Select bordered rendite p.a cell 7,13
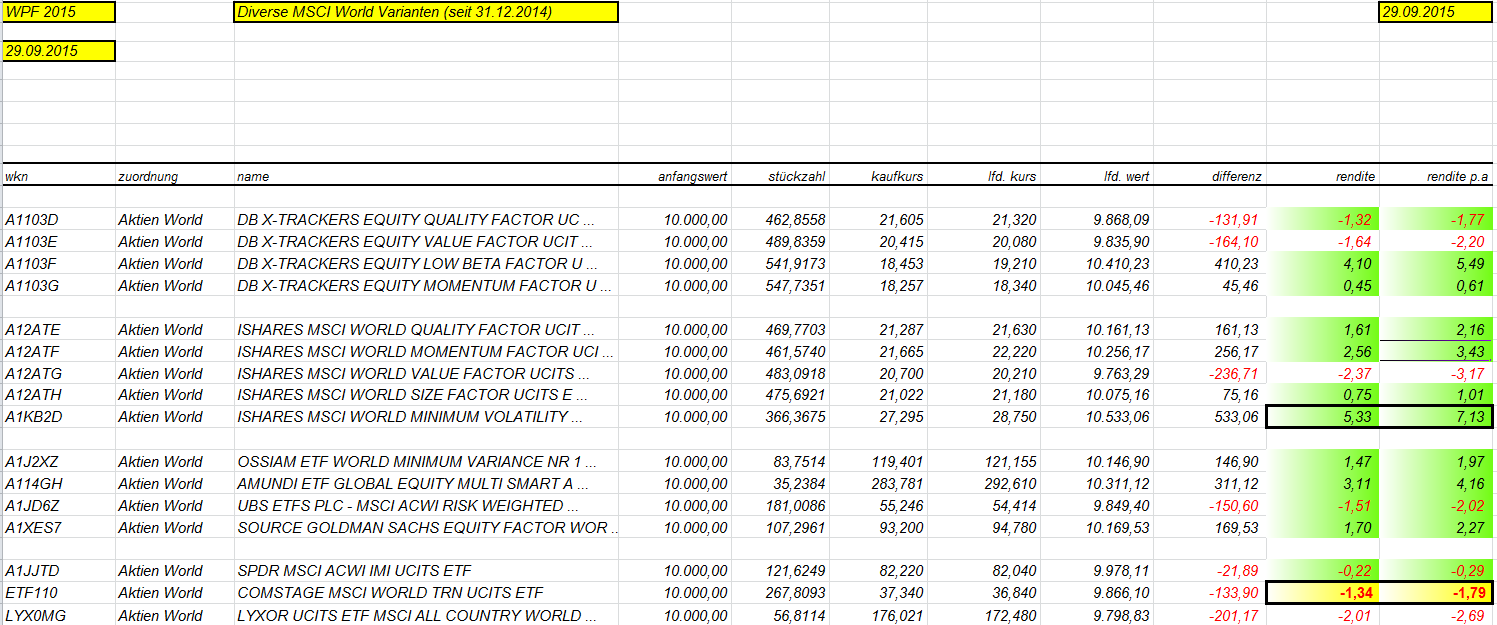 coord(1435,416)
